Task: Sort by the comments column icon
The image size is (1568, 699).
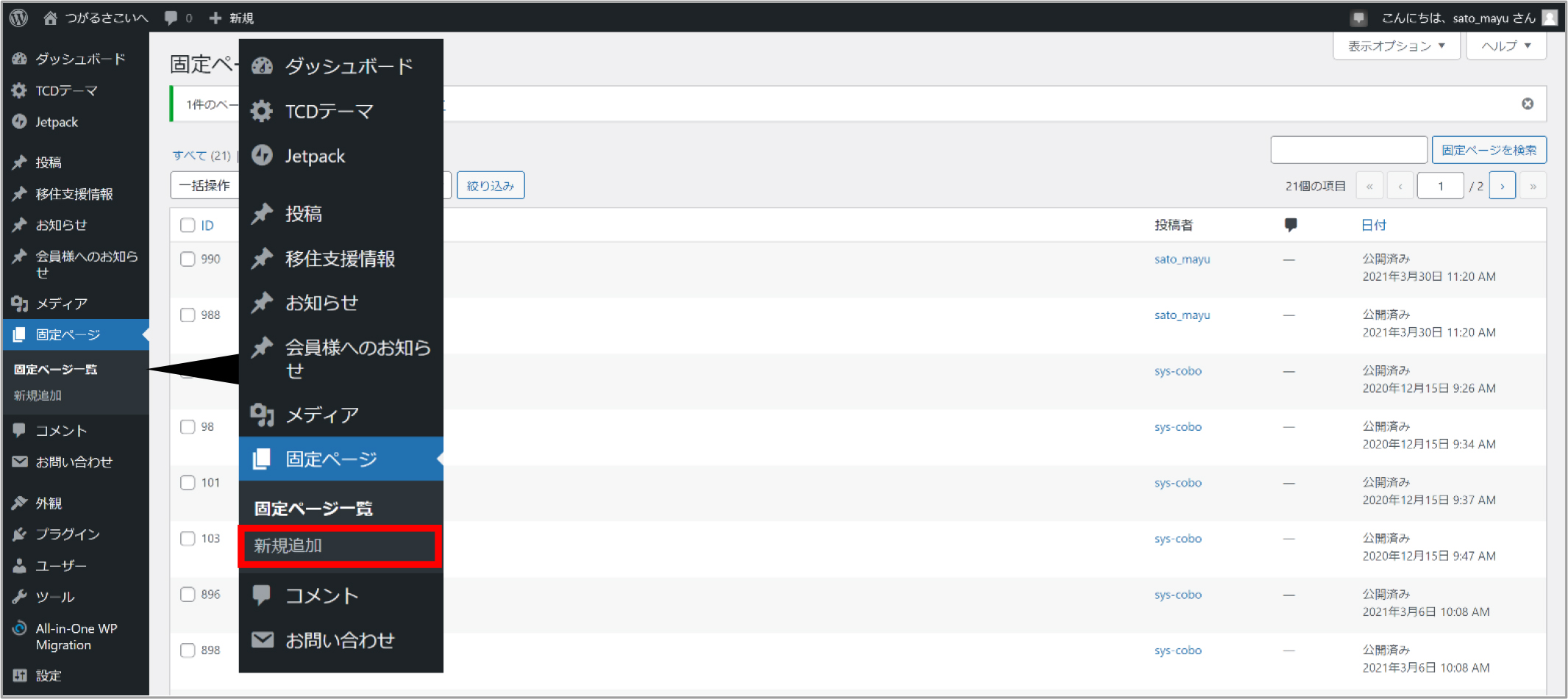Action: coord(1290,225)
